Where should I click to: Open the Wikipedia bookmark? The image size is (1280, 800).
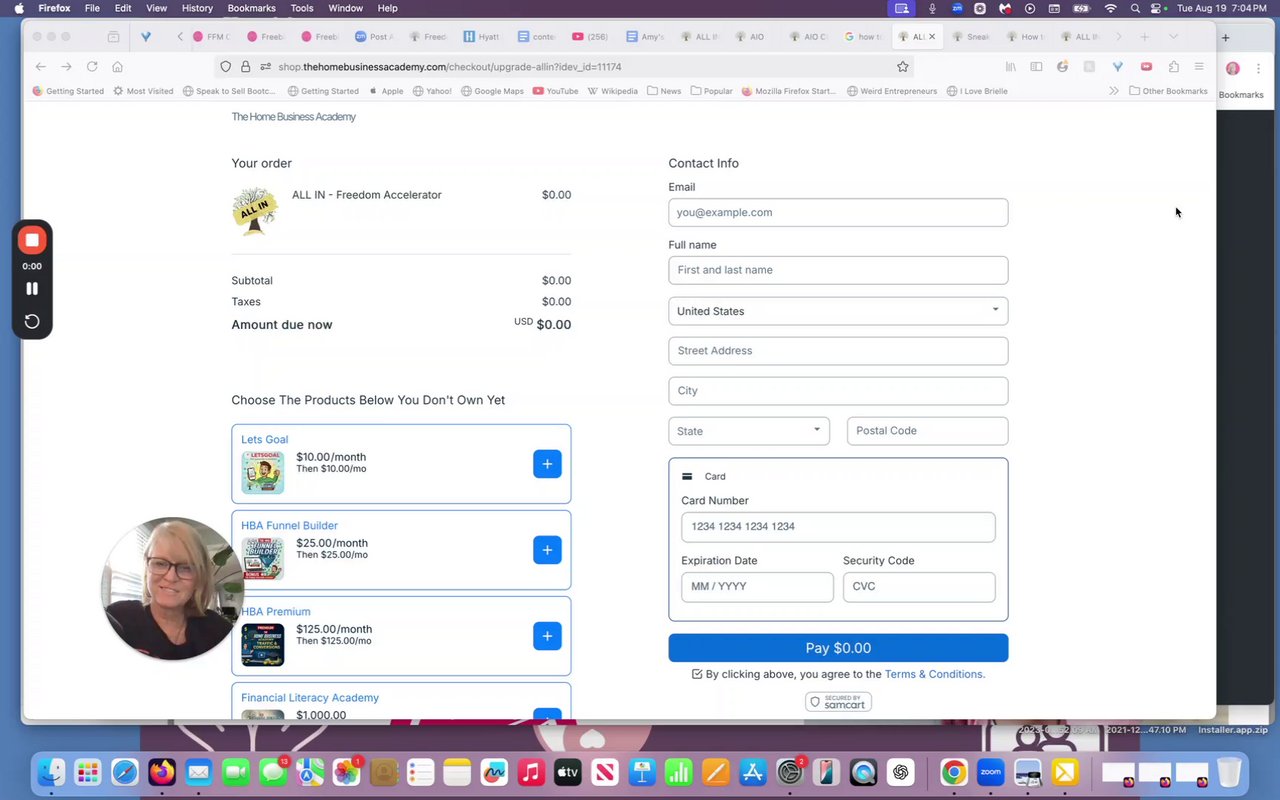point(613,91)
